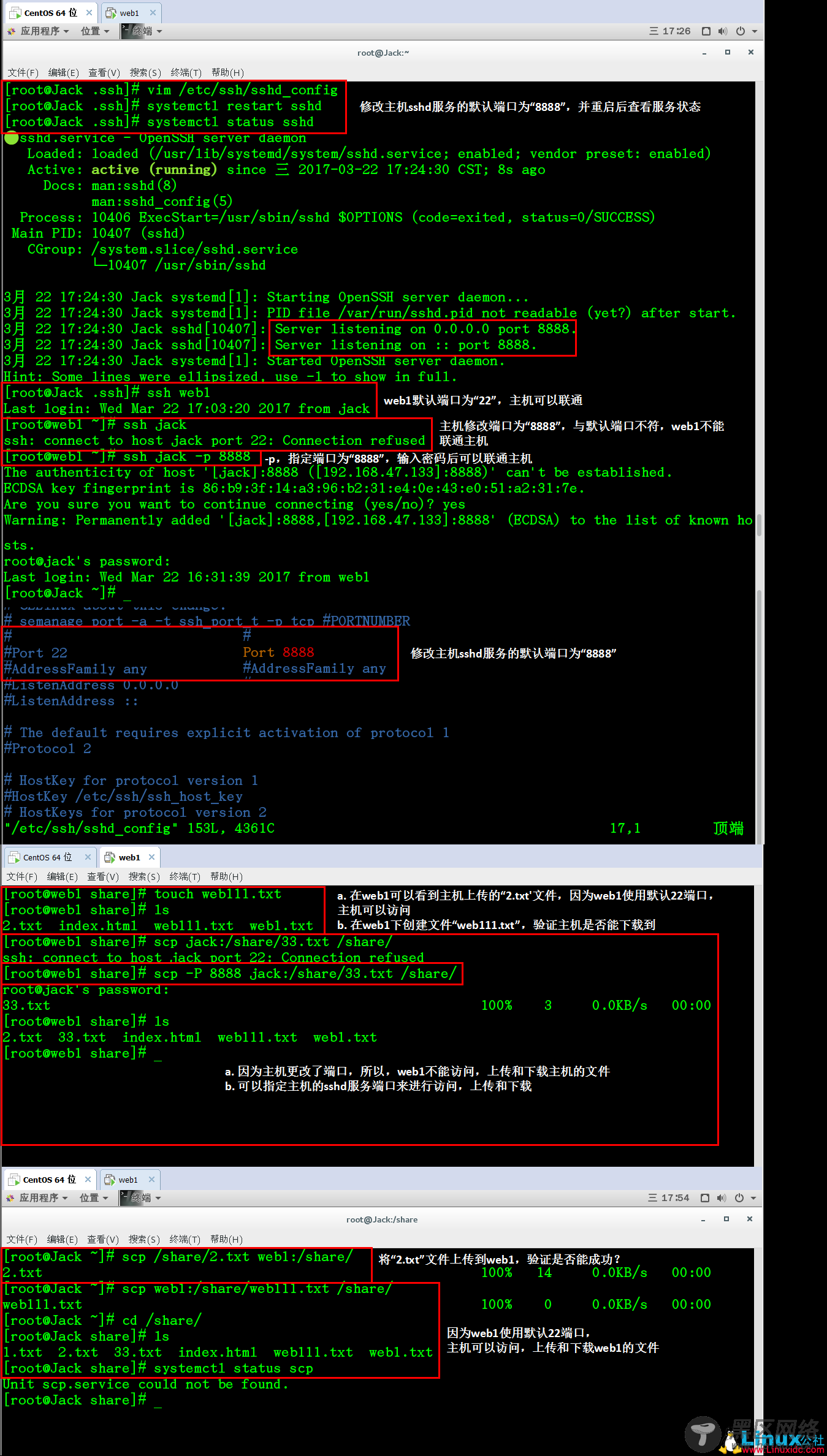This screenshot has width=827, height=1456.
Task: Expand the system menu arrow beside 17:54 power icon
Action: click(753, 1198)
